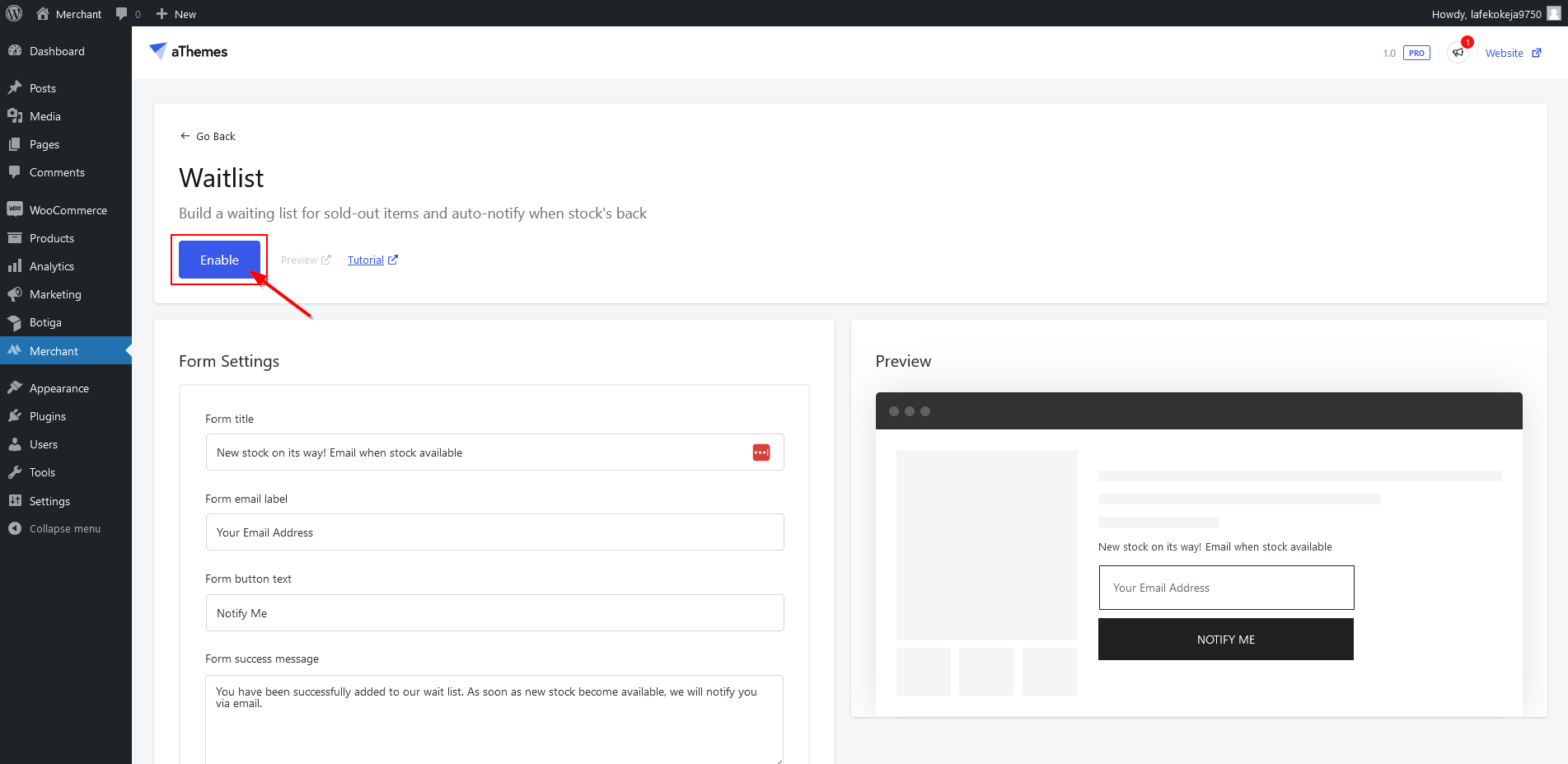
Task: Click the Settings sliders icon
Action: (x=15, y=500)
